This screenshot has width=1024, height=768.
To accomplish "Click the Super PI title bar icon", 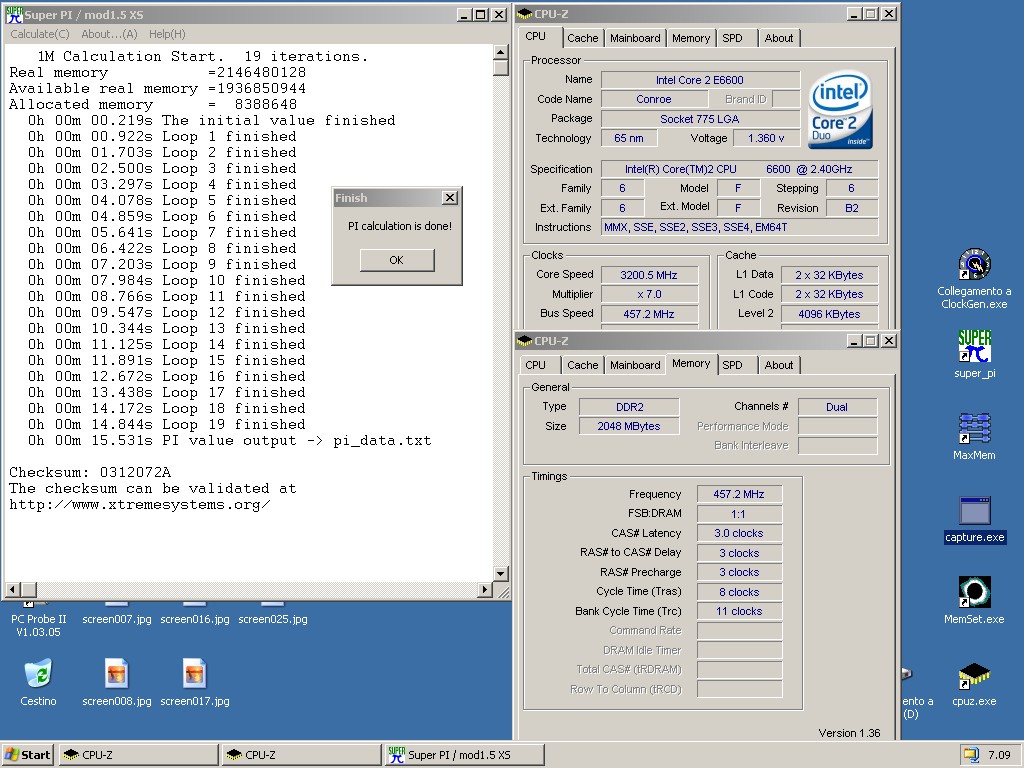I will (14, 14).
